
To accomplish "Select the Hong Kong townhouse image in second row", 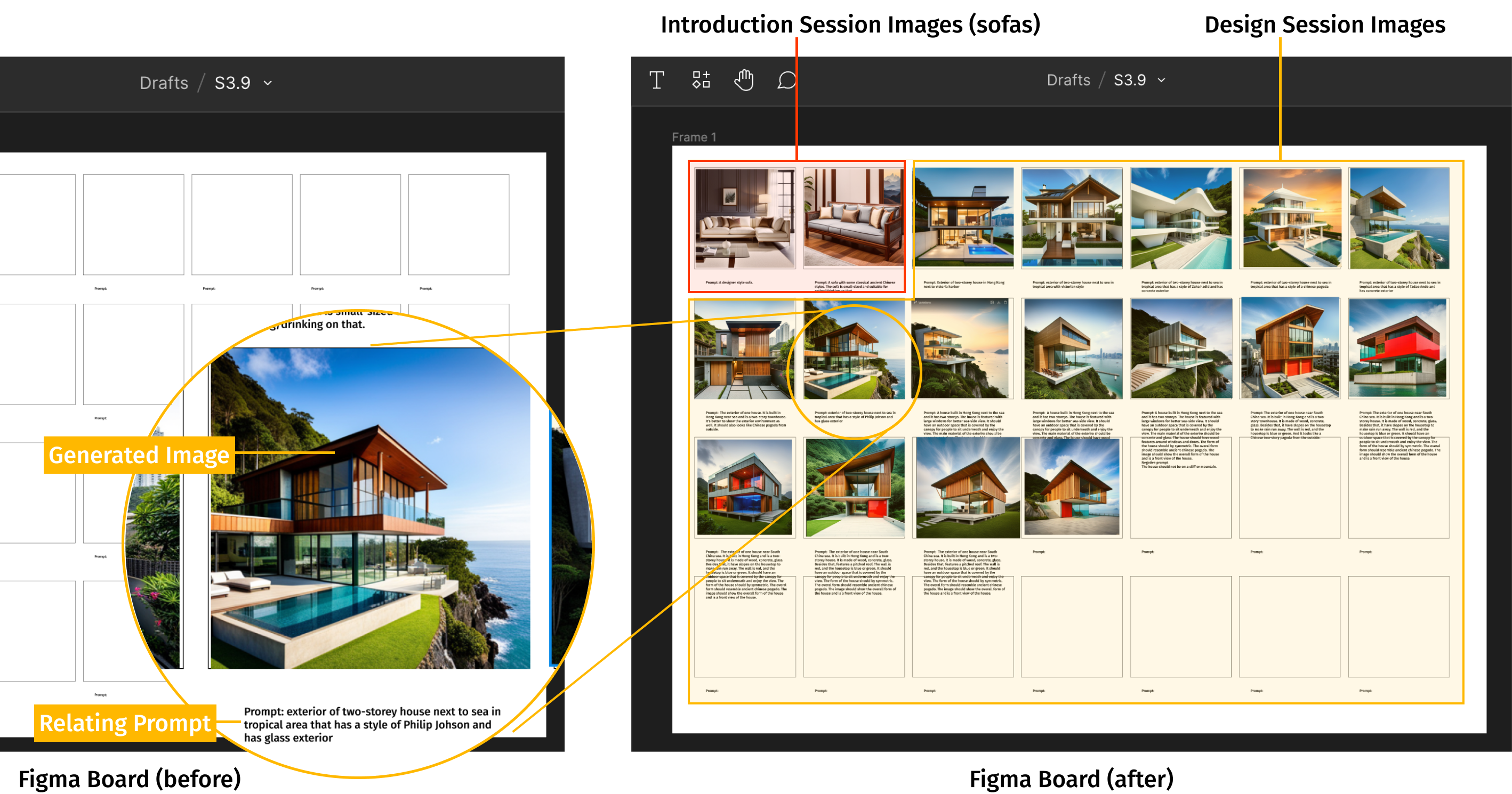I will pos(744,349).
